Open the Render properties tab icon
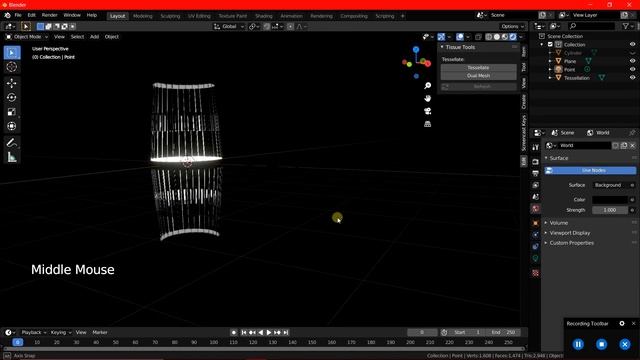Screen dimensions: 640x360 click(536, 162)
